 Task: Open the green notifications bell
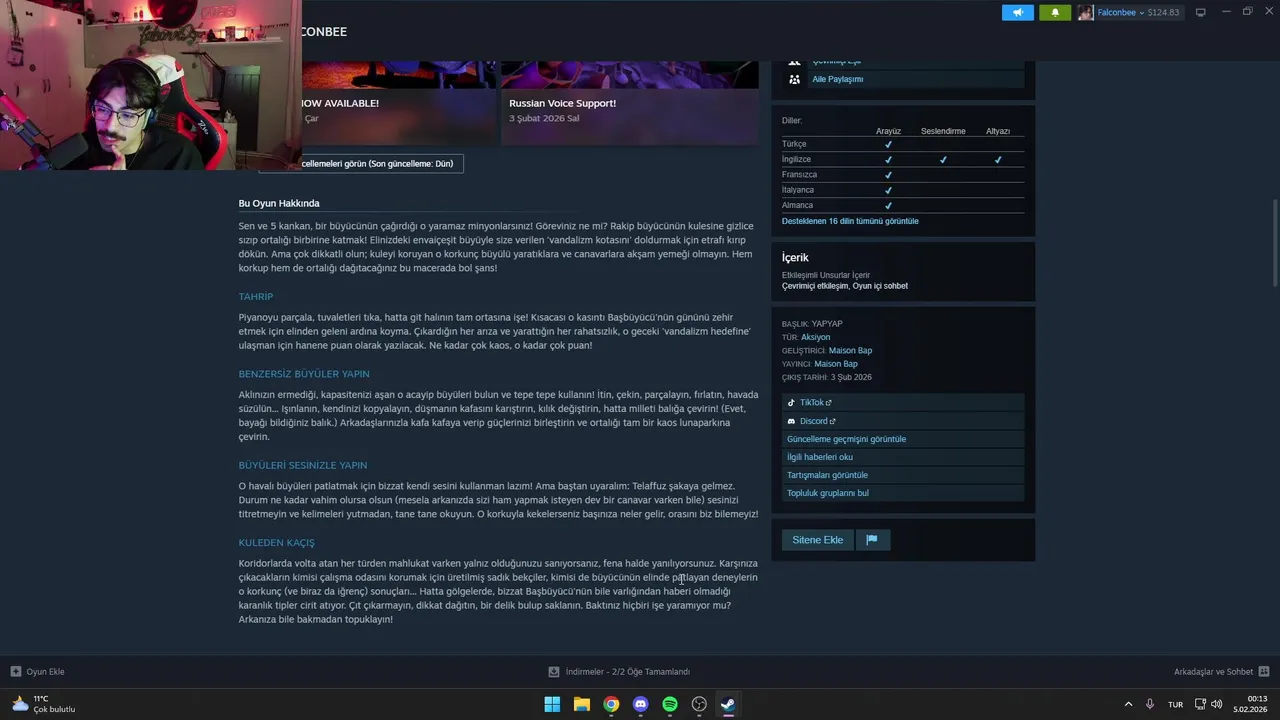tap(1054, 12)
